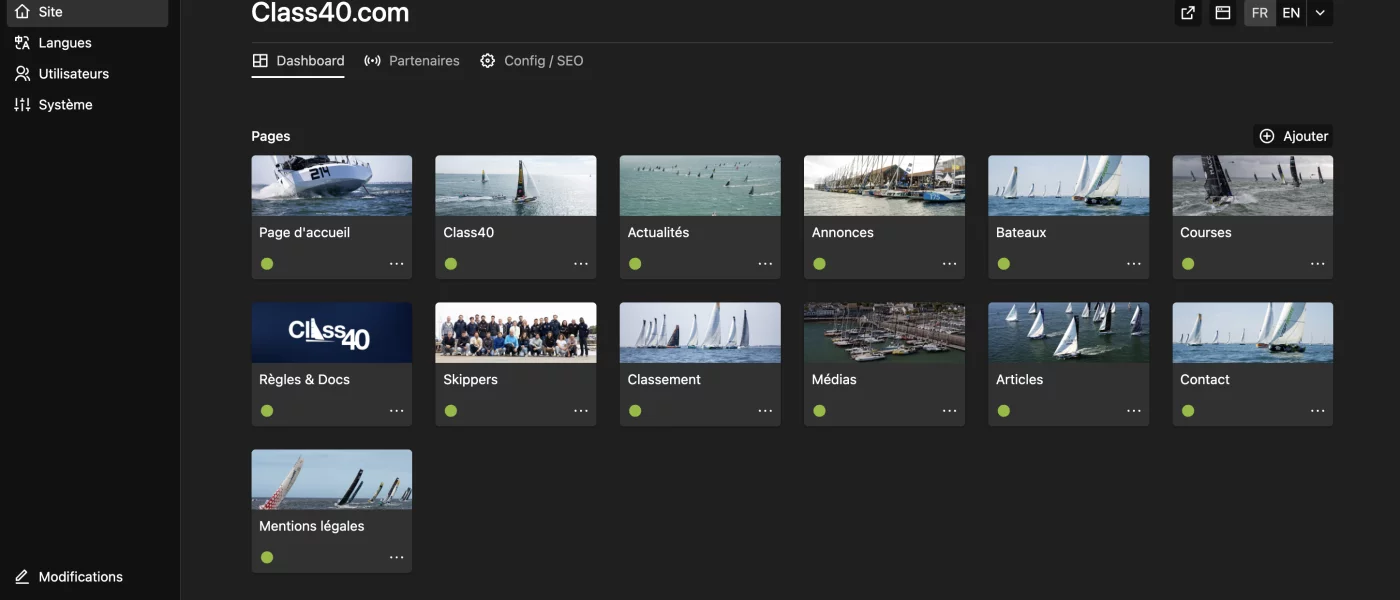The image size is (1400, 600).
Task: Open the Annonces page thumbnail
Action: [884, 185]
